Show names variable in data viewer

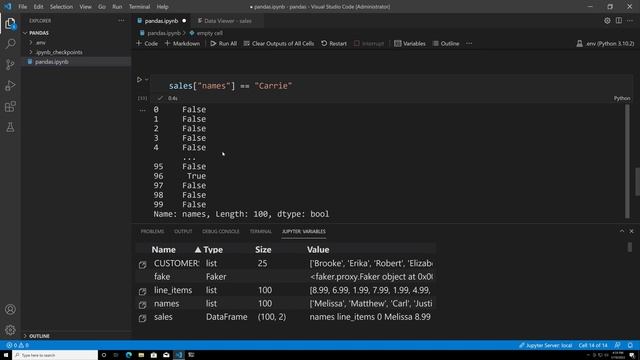pos(142,304)
